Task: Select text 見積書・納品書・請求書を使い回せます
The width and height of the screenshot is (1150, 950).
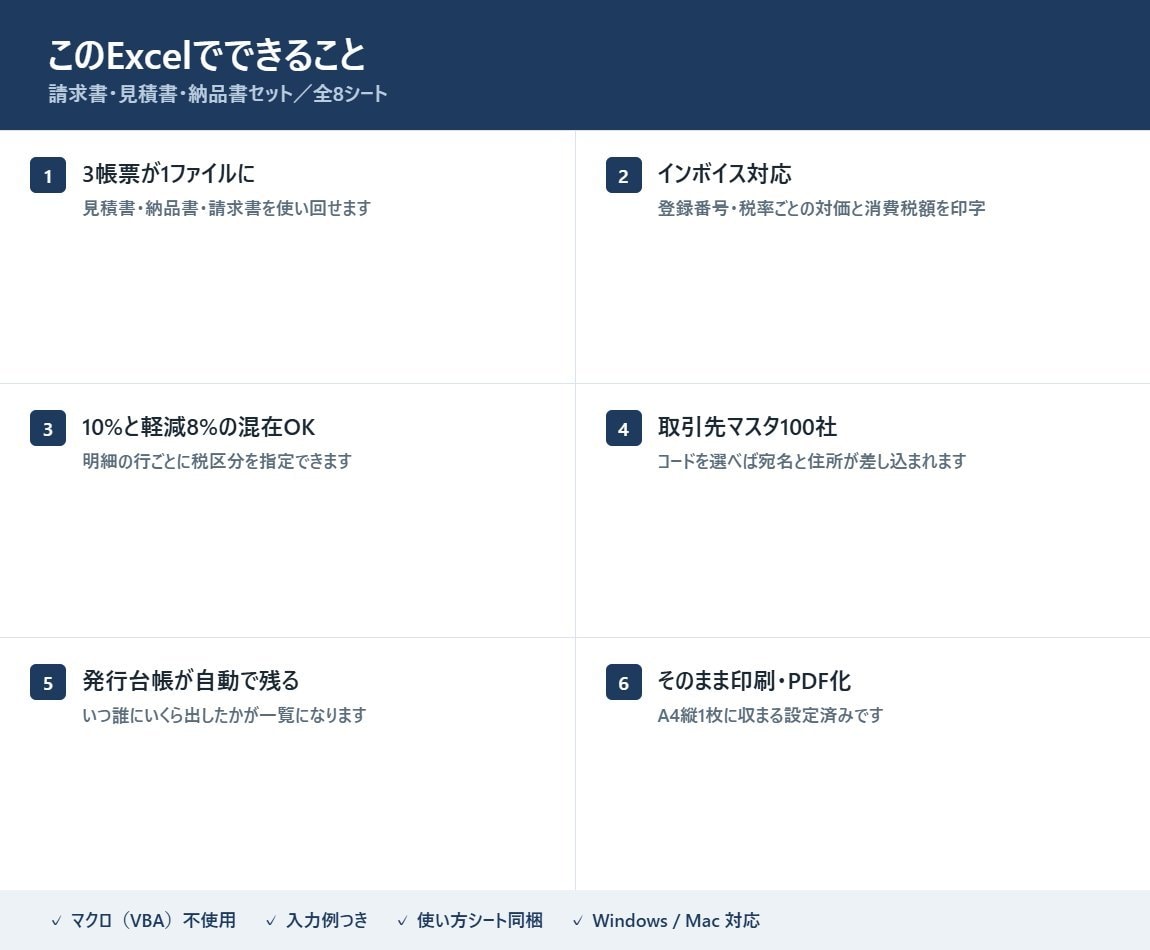Action: [227, 208]
